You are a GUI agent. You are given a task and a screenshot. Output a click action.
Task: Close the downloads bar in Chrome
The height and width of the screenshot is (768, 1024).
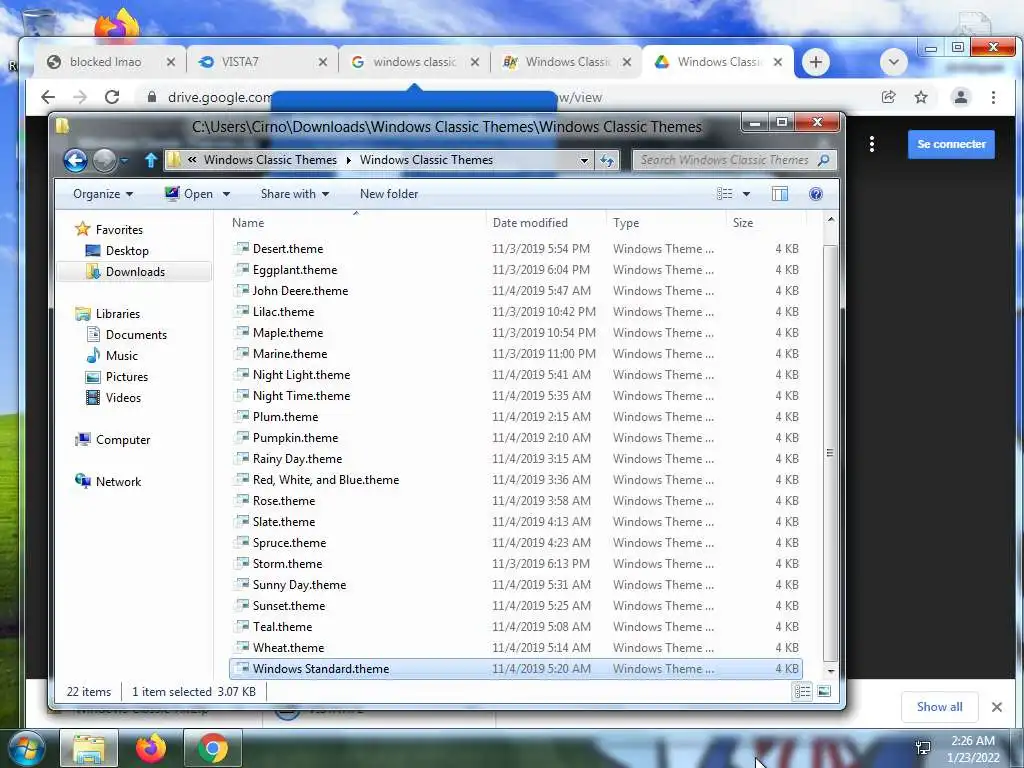pyautogui.click(x=997, y=707)
